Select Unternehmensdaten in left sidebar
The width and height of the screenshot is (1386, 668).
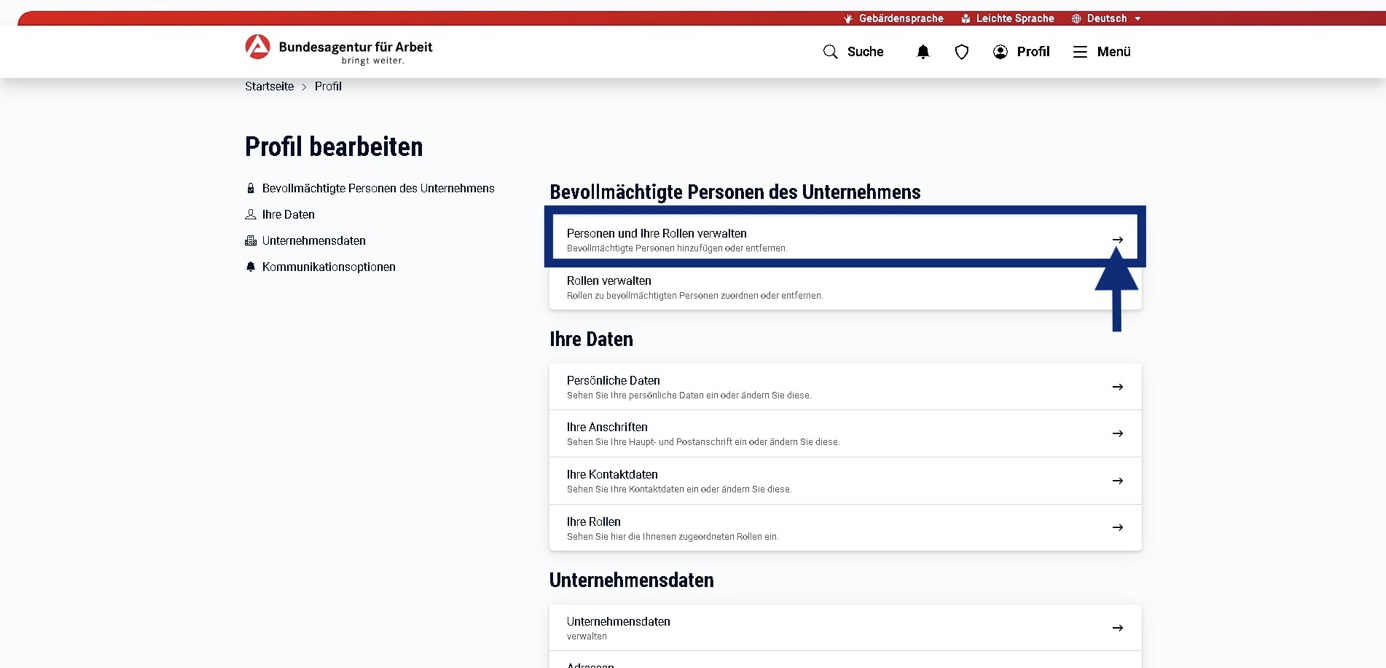coord(313,241)
